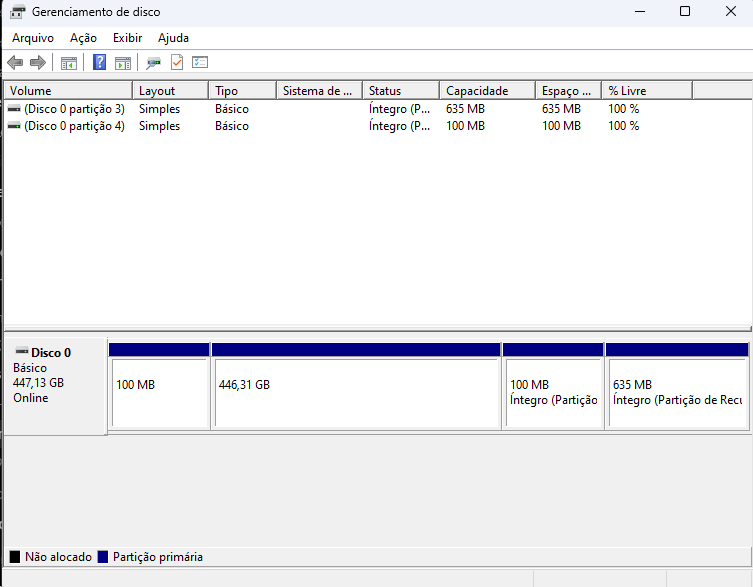
Task: Select the first 100 MB partition block
Action: (x=159, y=386)
